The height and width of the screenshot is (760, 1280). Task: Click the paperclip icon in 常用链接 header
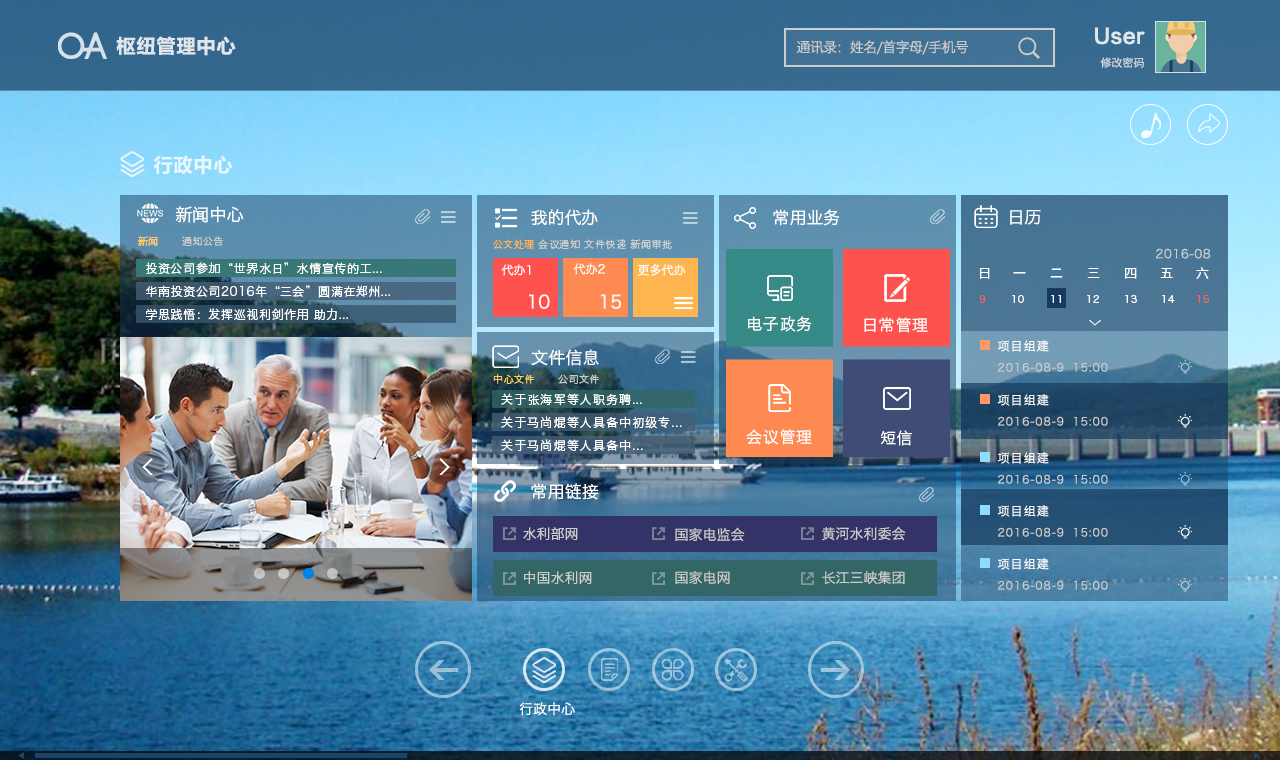point(927,494)
